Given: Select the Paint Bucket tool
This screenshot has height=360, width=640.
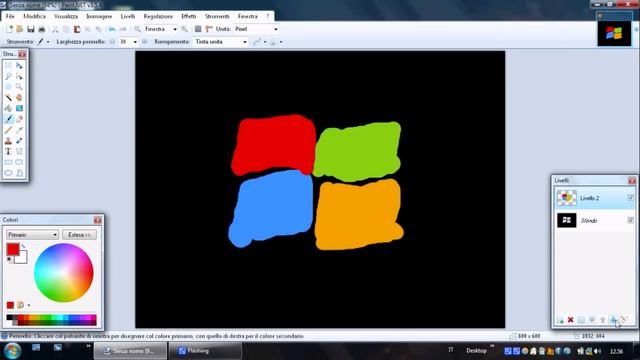Looking at the screenshot, I should click(8, 108).
